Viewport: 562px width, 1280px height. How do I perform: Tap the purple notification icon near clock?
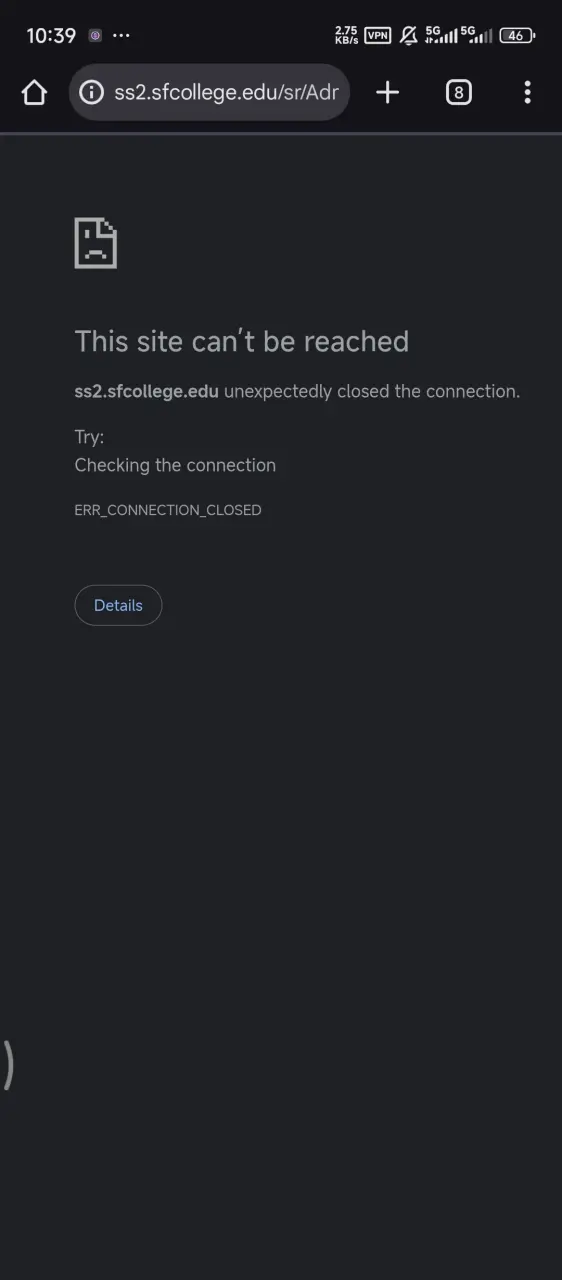click(95, 35)
